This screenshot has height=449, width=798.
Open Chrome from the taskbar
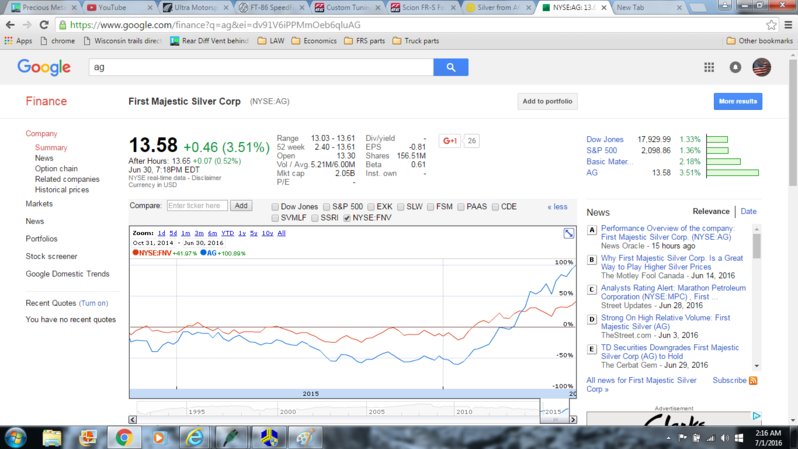pos(123,438)
